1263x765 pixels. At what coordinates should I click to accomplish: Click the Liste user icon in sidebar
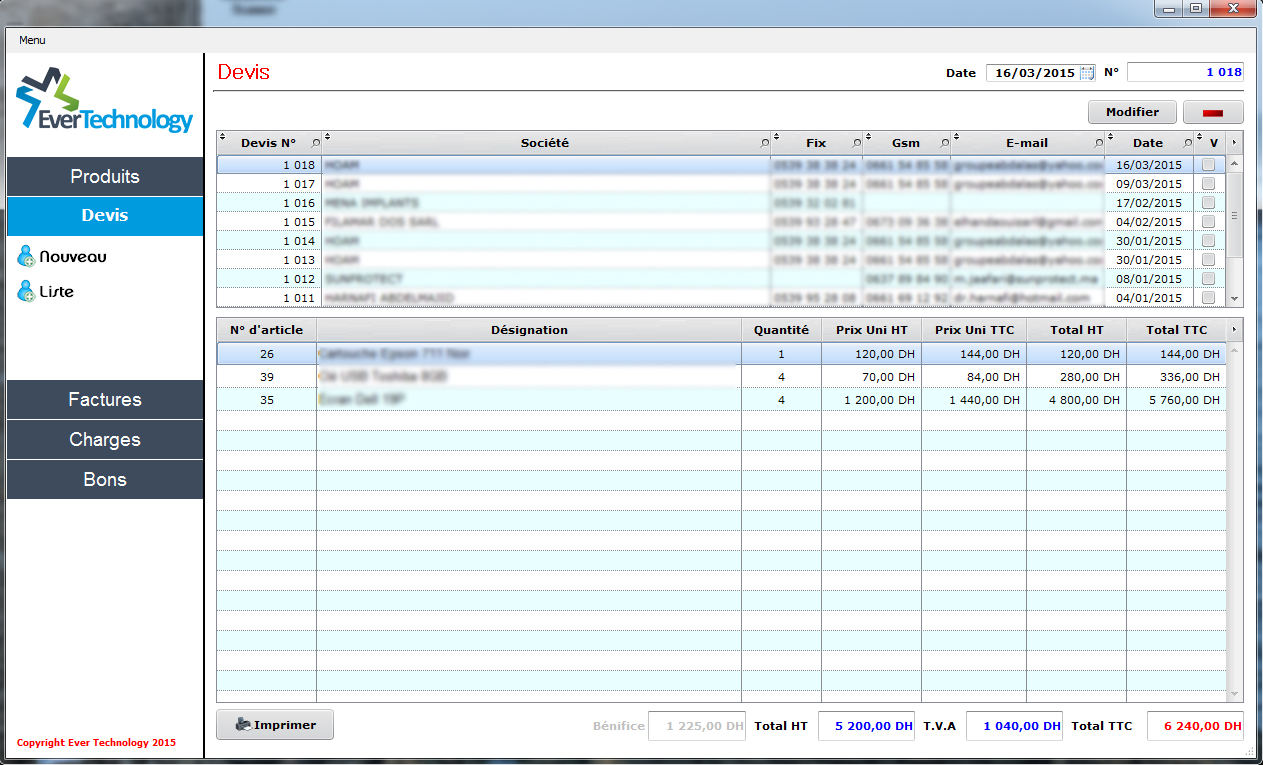(x=26, y=292)
